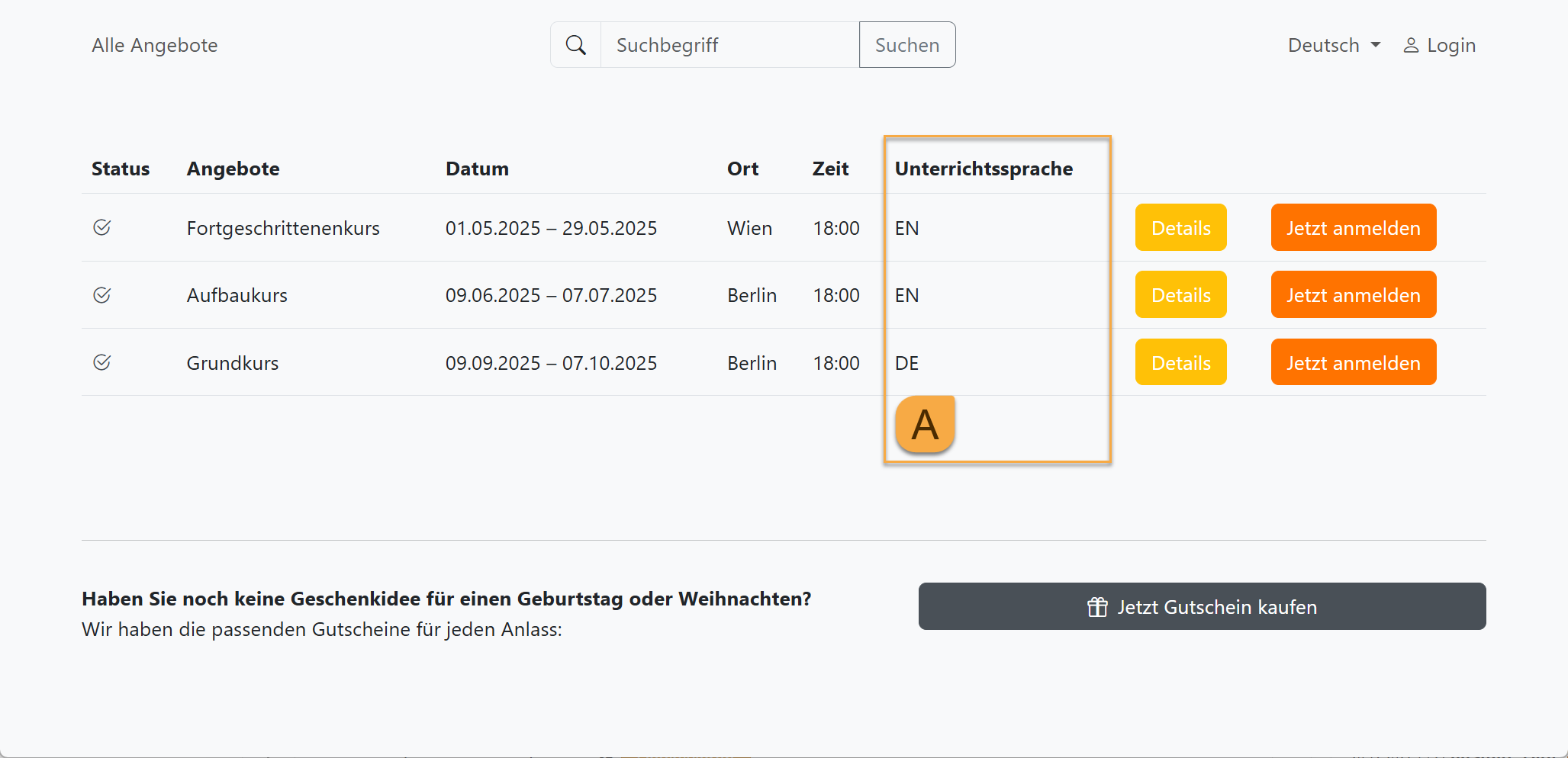Select Alle Angebote in the header
1568x758 pixels.
(x=154, y=45)
